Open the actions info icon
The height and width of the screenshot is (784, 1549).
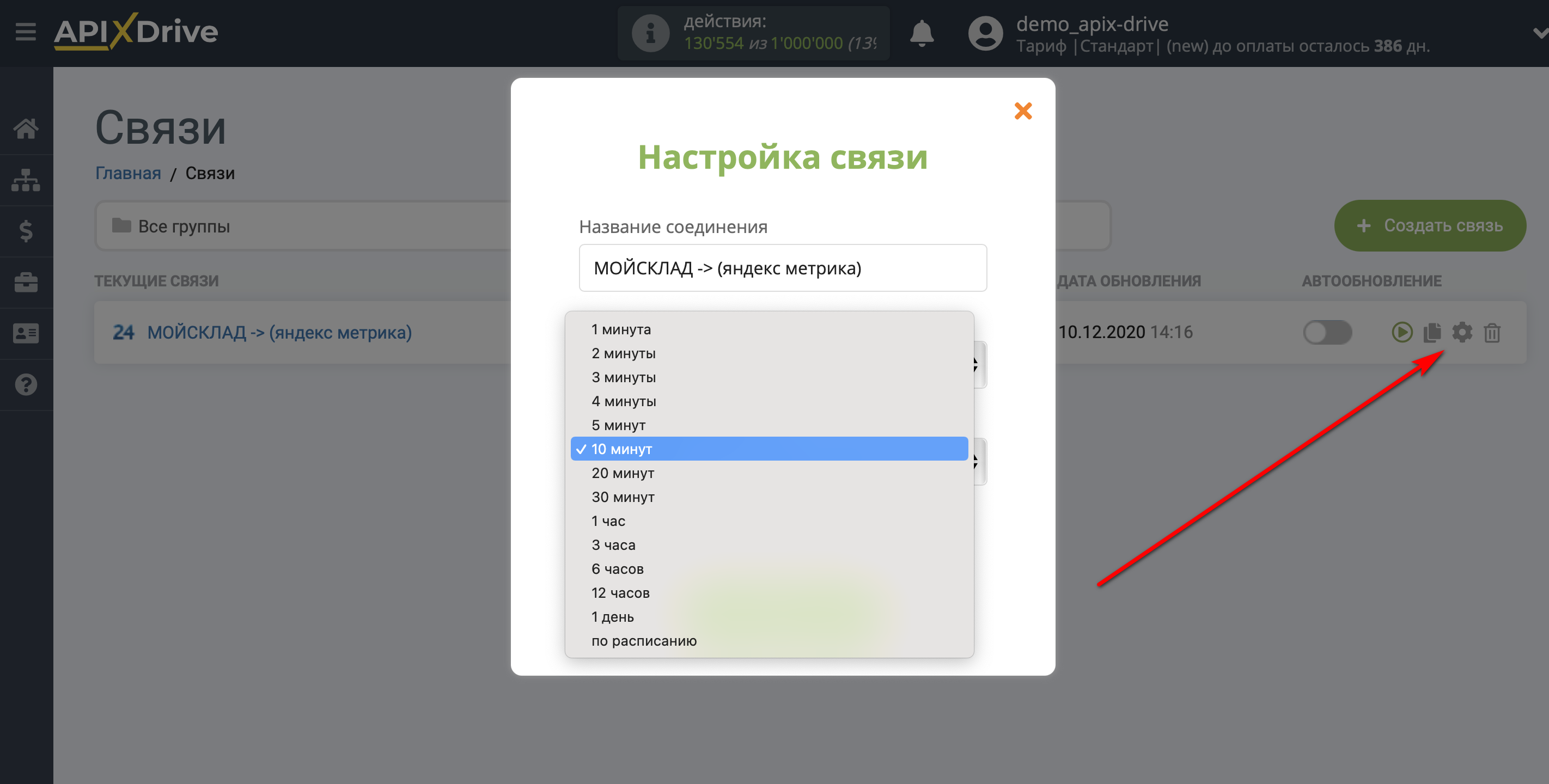pos(650,33)
